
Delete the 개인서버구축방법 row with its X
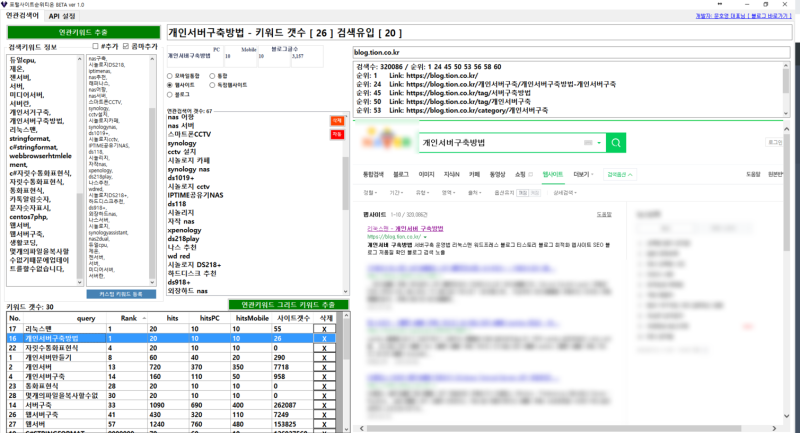click(x=324, y=338)
